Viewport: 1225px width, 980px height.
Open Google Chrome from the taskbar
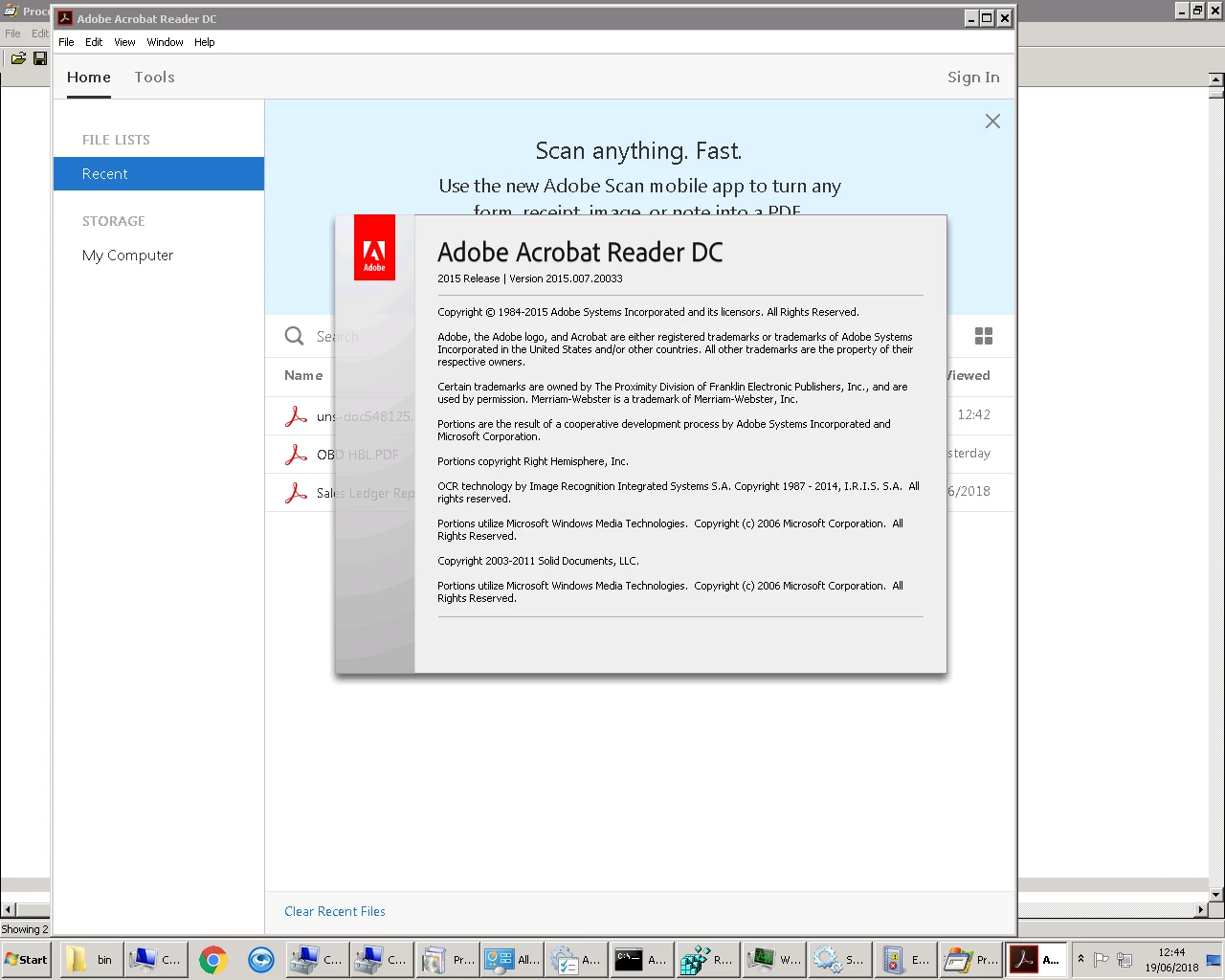coord(213,960)
